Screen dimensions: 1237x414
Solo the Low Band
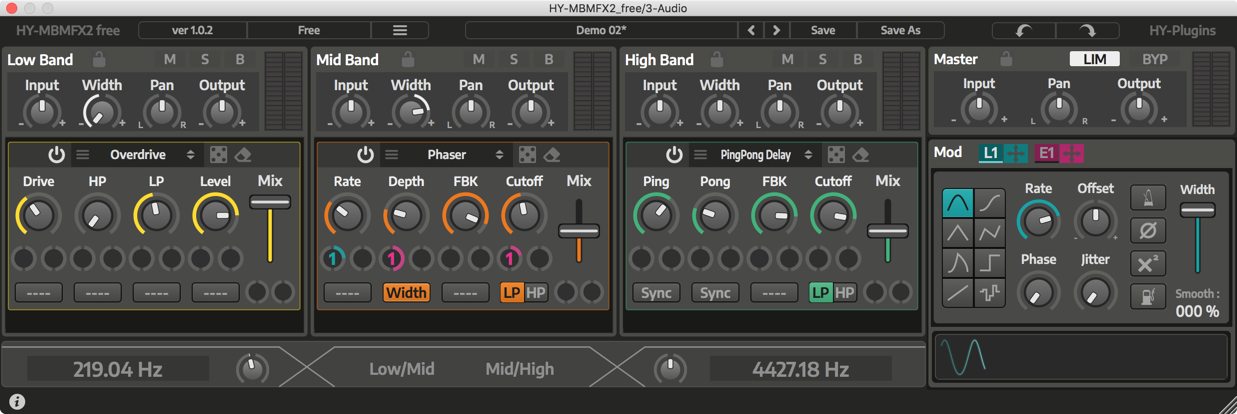point(206,60)
